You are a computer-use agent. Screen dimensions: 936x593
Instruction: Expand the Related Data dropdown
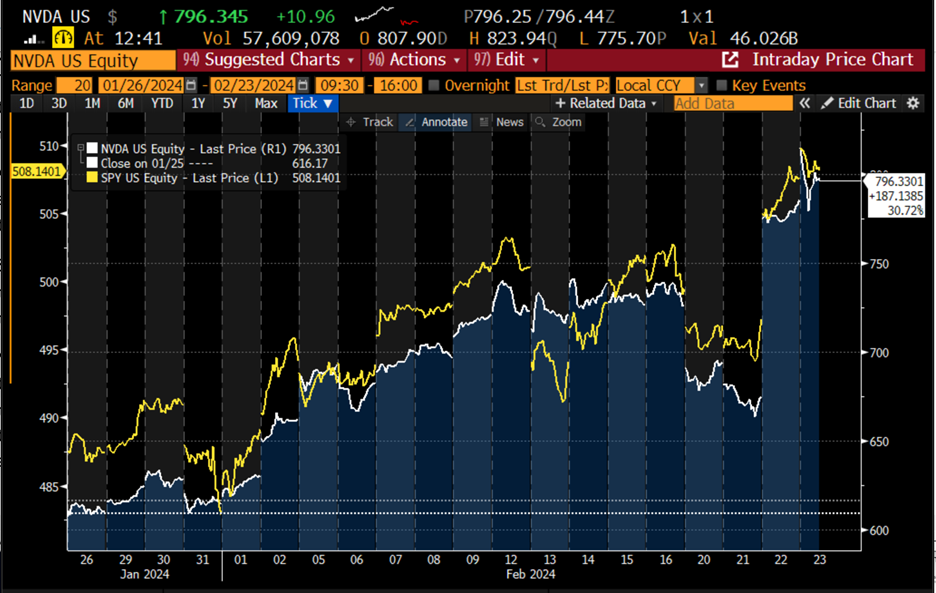[606, 103]
